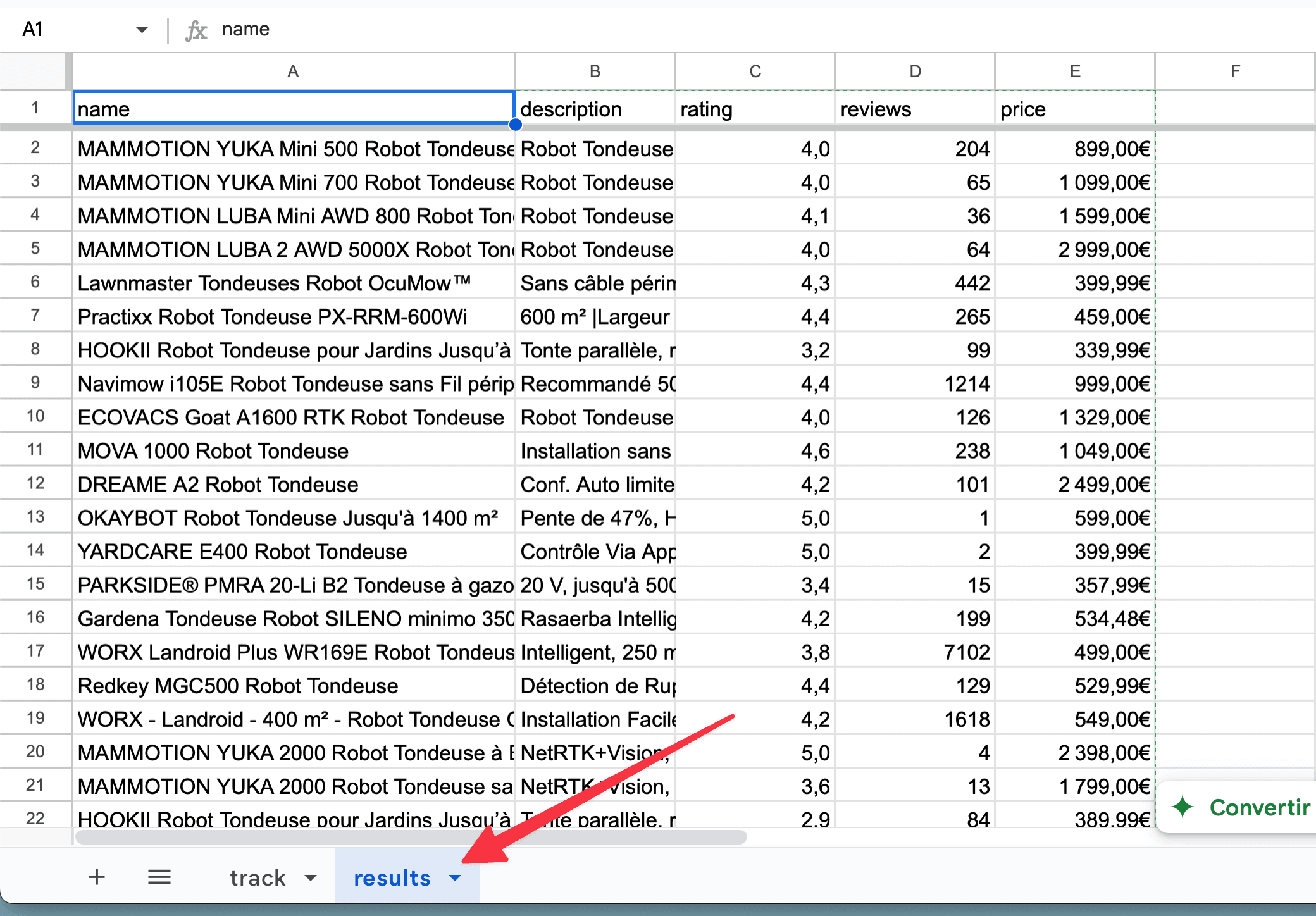1316x916 pixels.
Task: Select cell 'YARDCARE E400 Robot Tondeuse'
Action: pos(294,551)
